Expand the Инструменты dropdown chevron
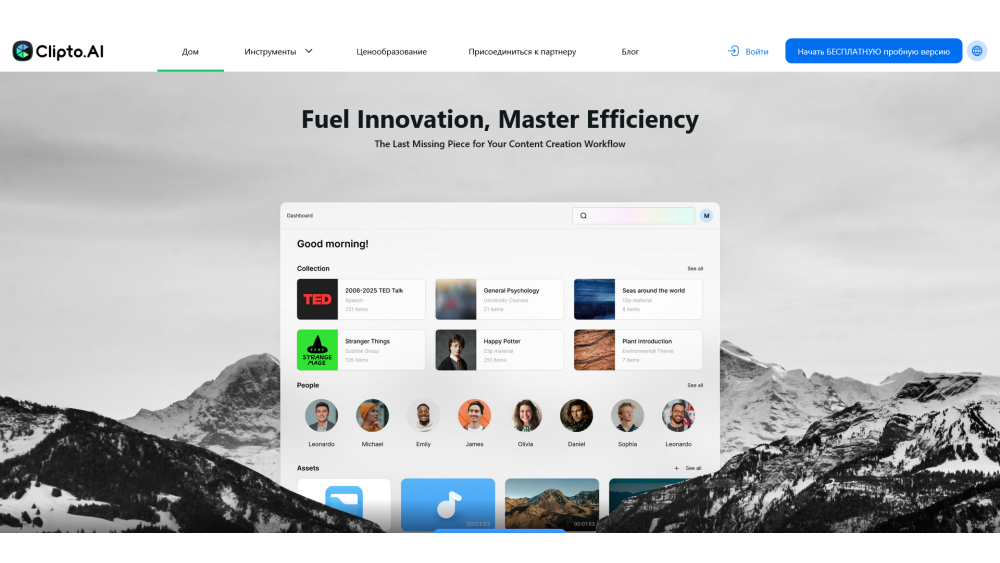 click(308, 51)
